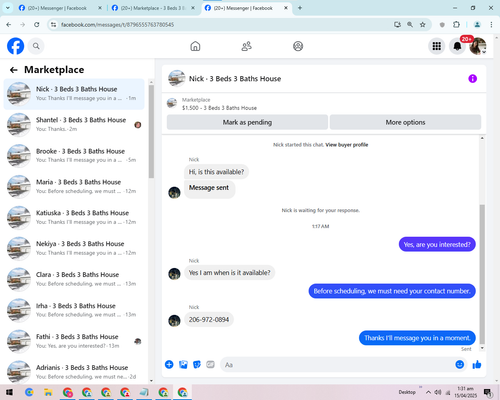500x400 pixels.
Task: Open Fathi conversation in list
Action: tap(74, 341)
